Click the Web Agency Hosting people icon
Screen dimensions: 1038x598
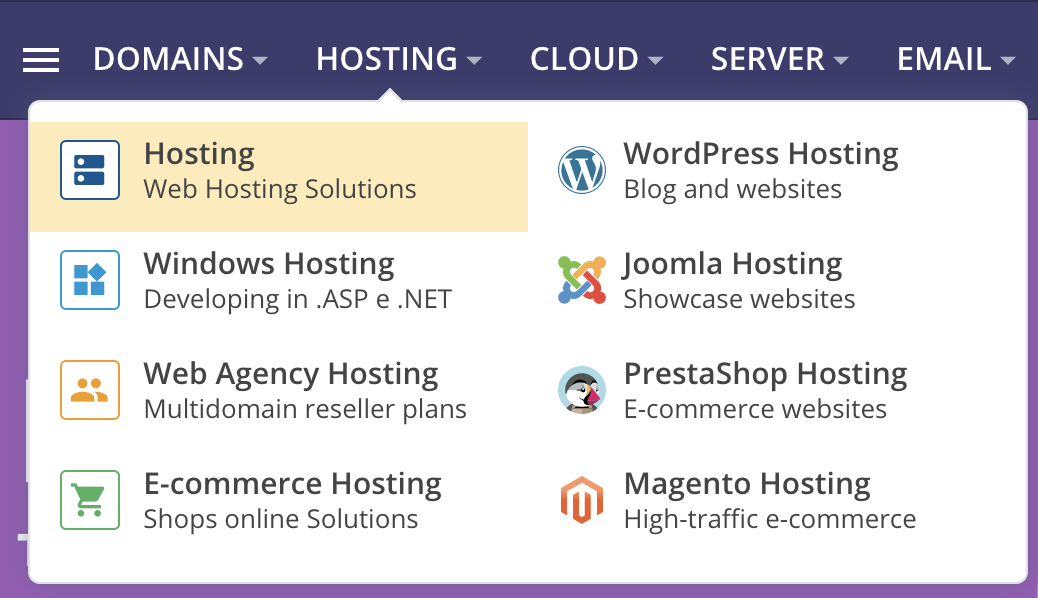tap(90, 390)
